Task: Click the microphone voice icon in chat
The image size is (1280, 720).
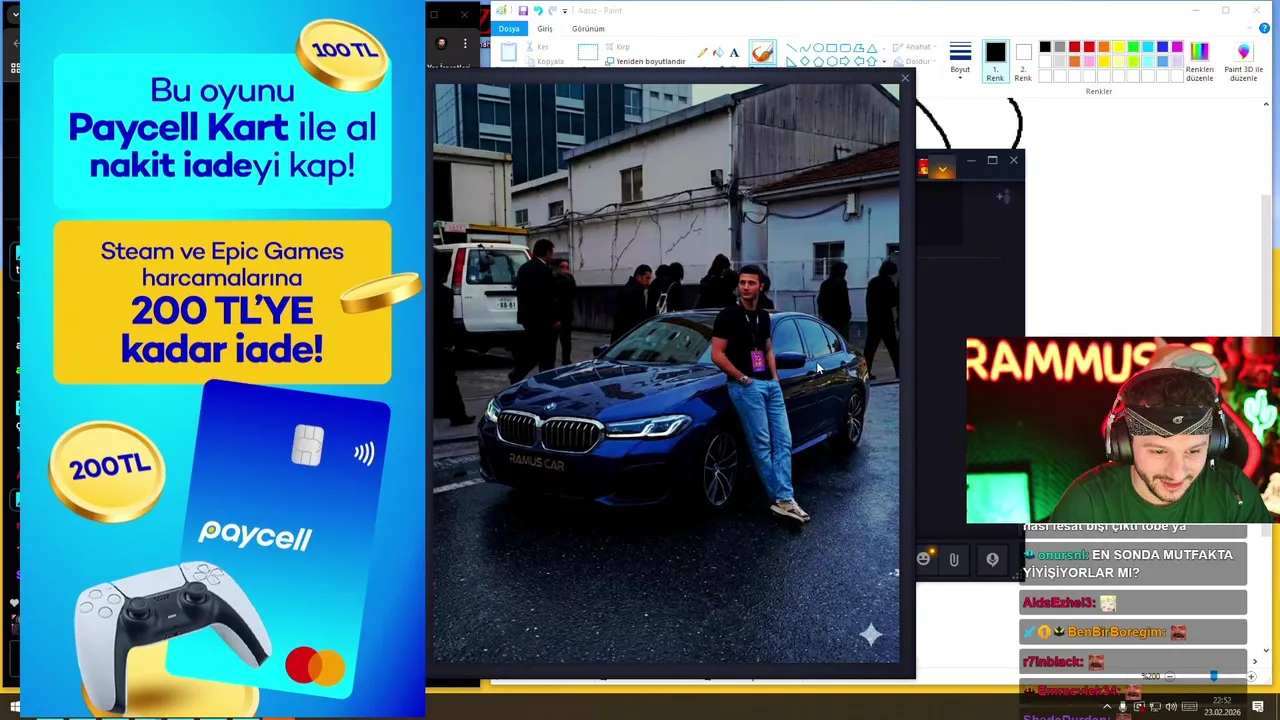Action: pos(992,560)
